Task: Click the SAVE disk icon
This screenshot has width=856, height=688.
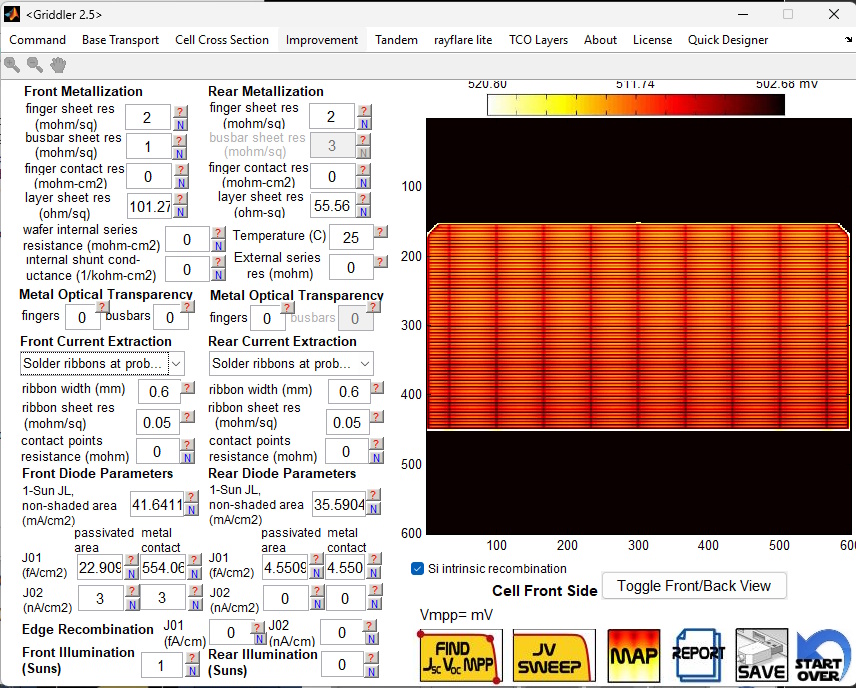Action: (762, 655)
